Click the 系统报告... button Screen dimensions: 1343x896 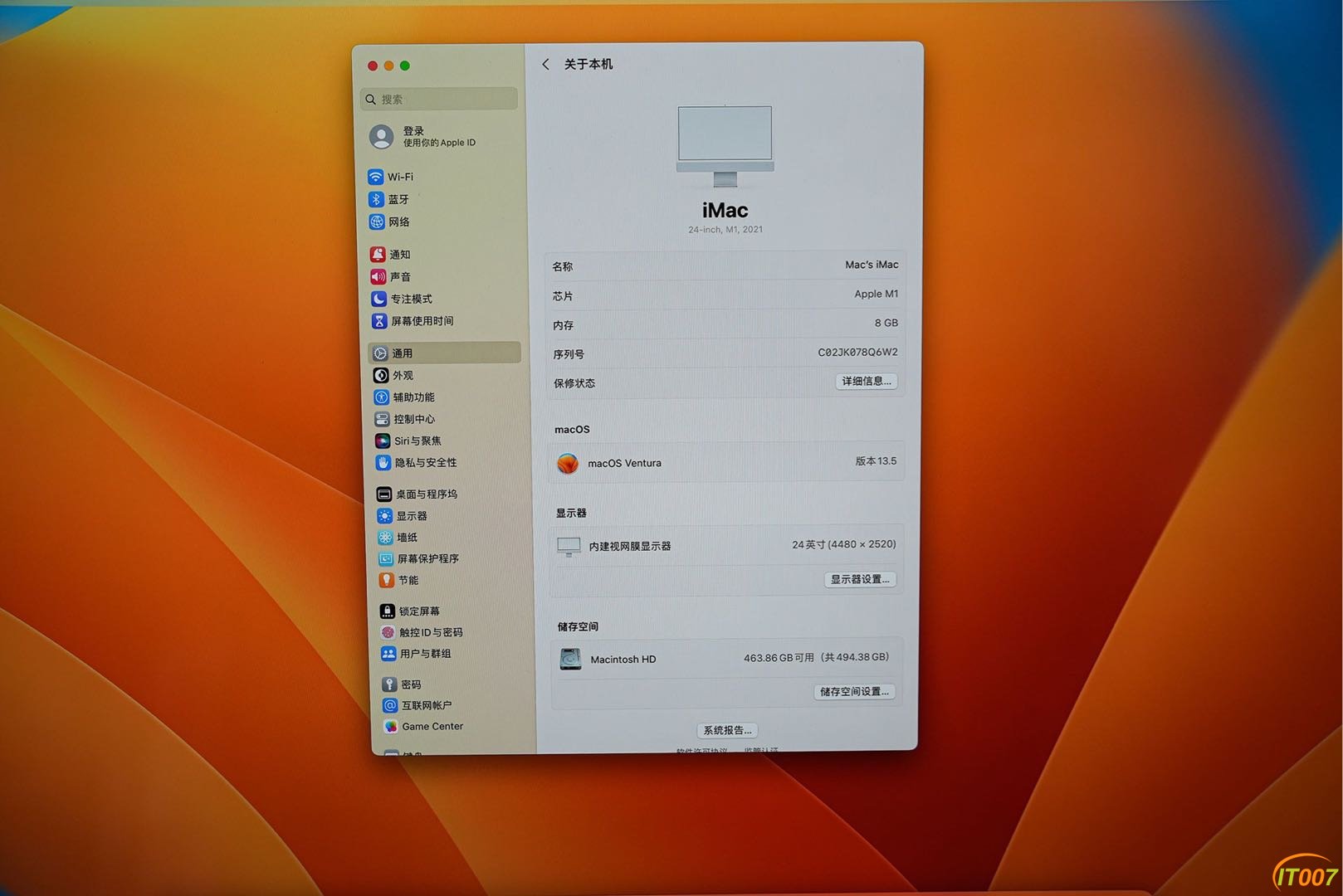coord(727,730)
